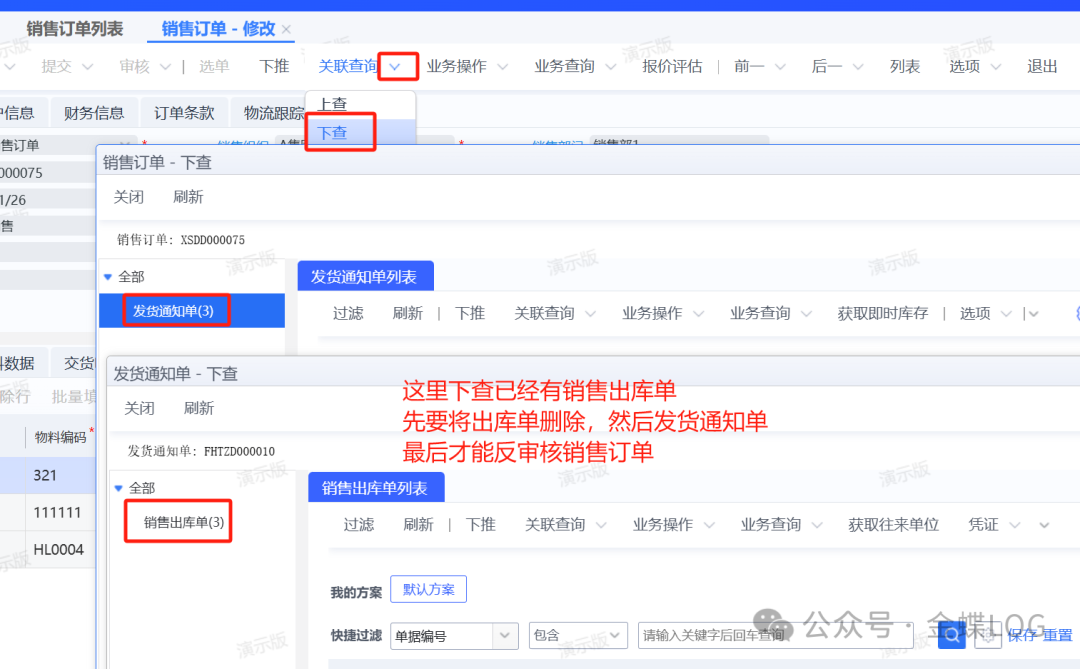Select 发货通知单(3) tree node
The width and height of the screenshot is (1080, 669).
(173, 311)
